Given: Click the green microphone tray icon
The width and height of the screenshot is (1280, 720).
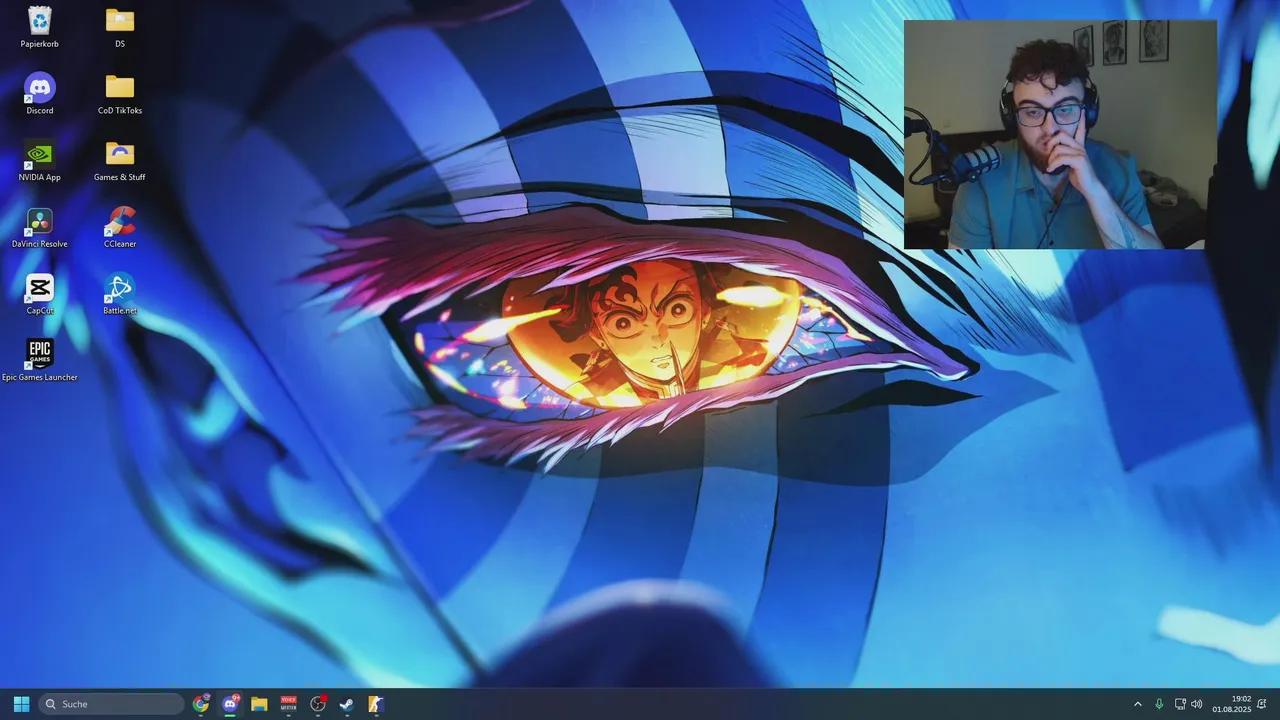Looking at the screenshot, I should (x=1159, y=704).
